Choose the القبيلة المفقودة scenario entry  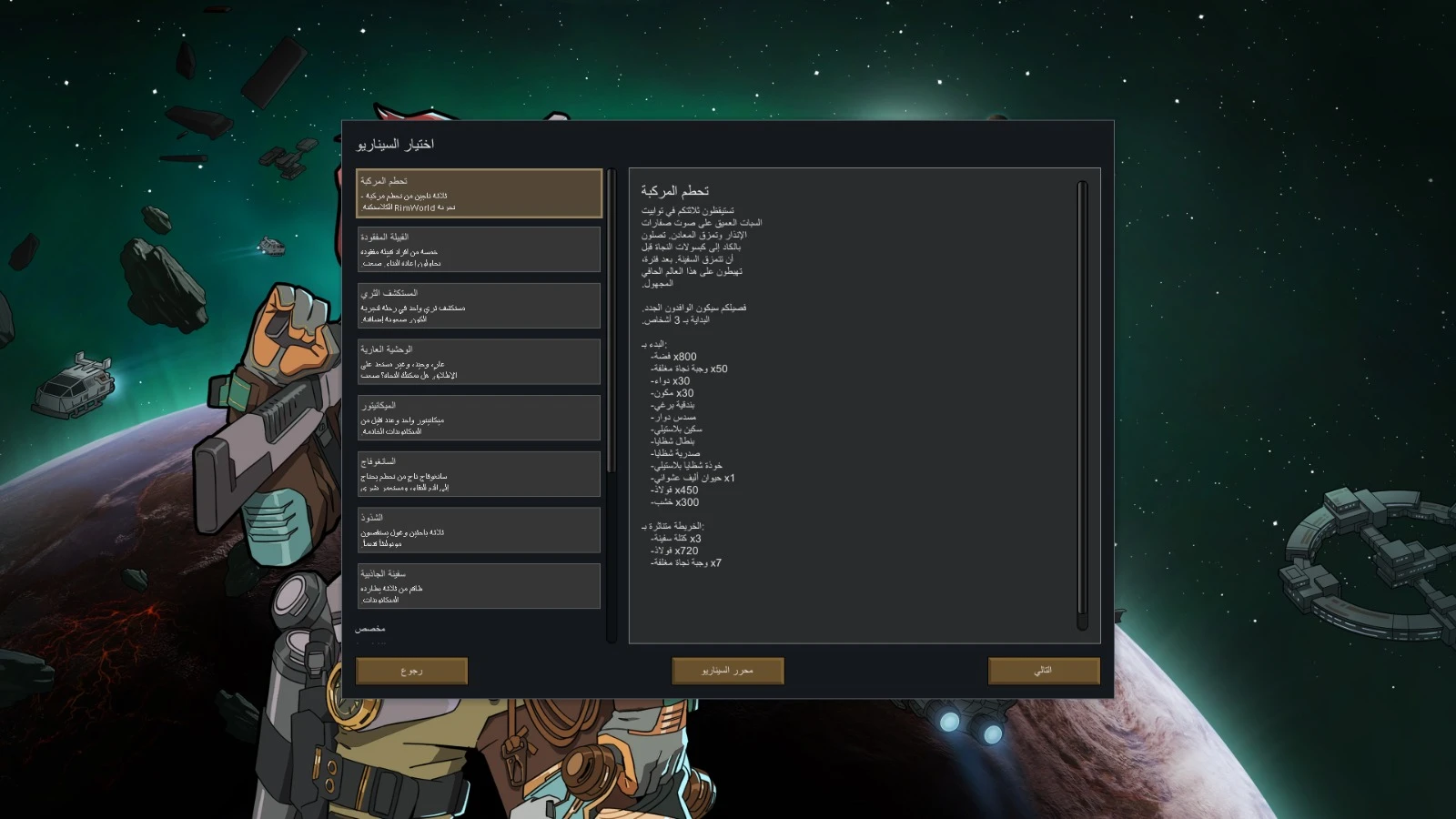tap(479, 249)
